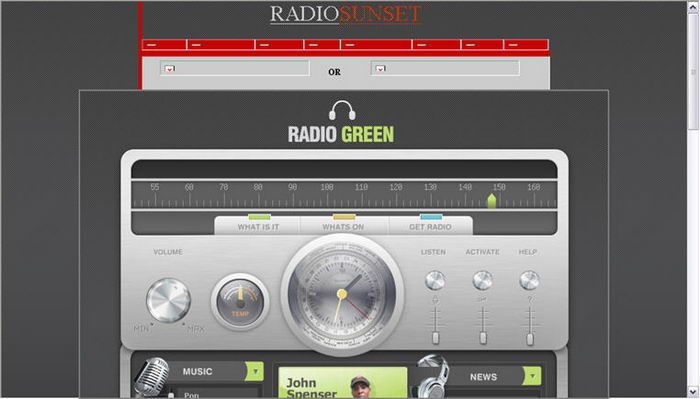
Task: Click the headphones logo above Radio Green
Action: click(x=342, y=110)
